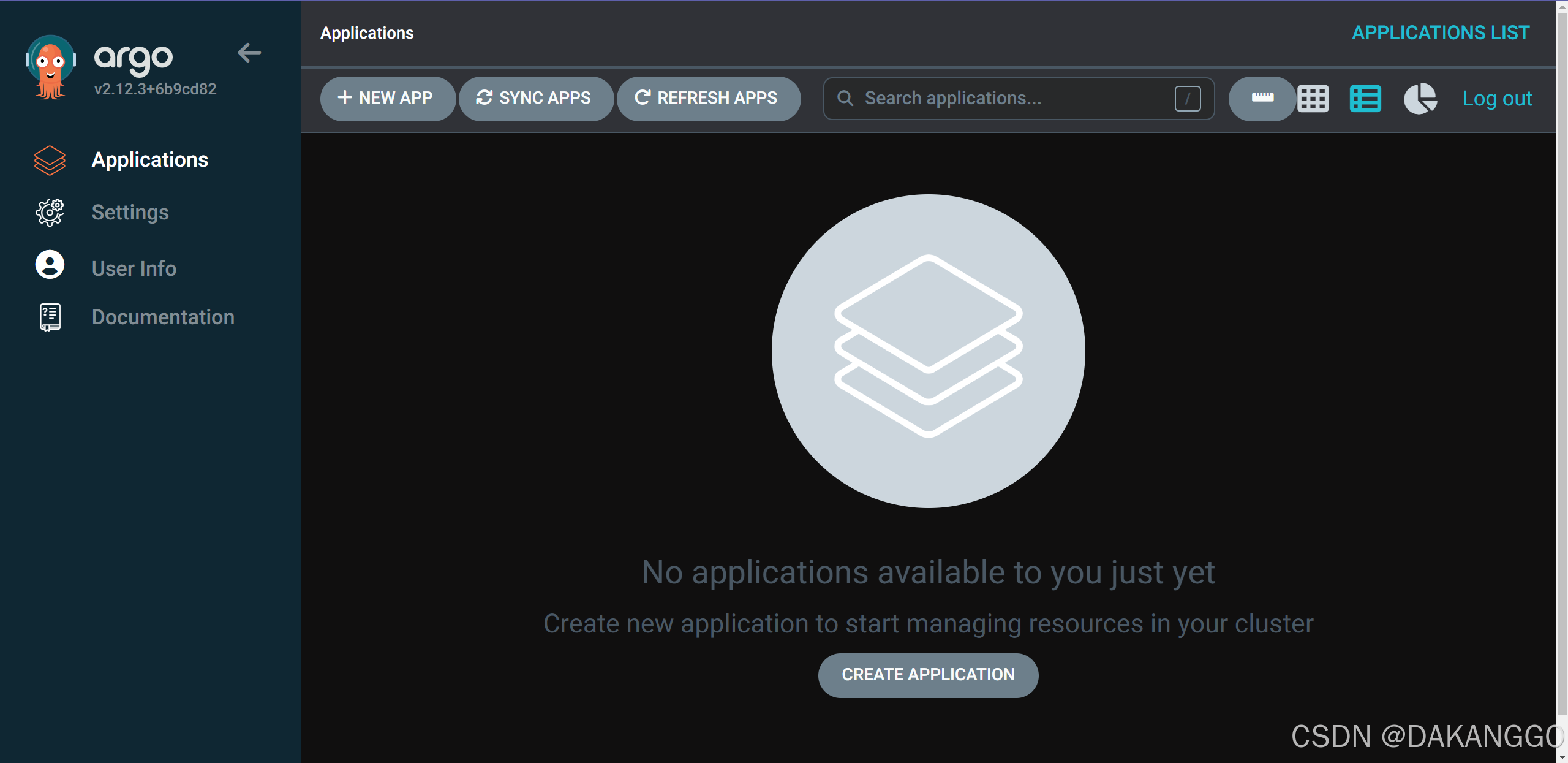Open Applications from the sidebar
The height and width of the screenshot is (763, 1568).
pos(149,160)
